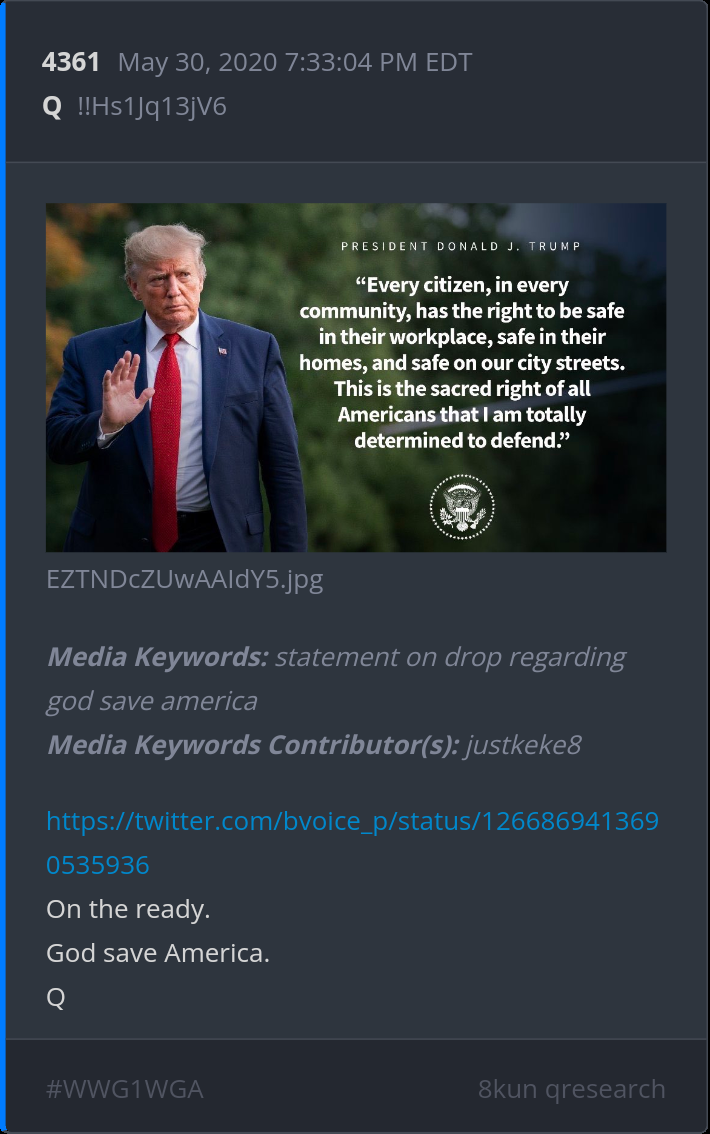This screenshot has height=1134, width=710.
Task: Click contributor name justkeke8
Action: (x=523, y=745)
